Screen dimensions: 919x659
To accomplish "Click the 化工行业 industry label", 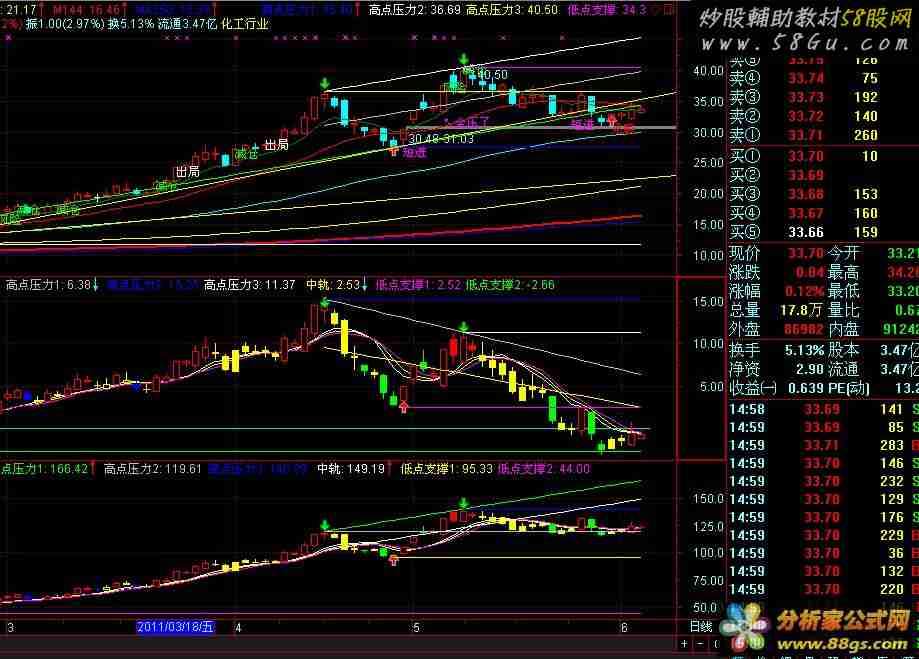I will (x=245, y=24).
